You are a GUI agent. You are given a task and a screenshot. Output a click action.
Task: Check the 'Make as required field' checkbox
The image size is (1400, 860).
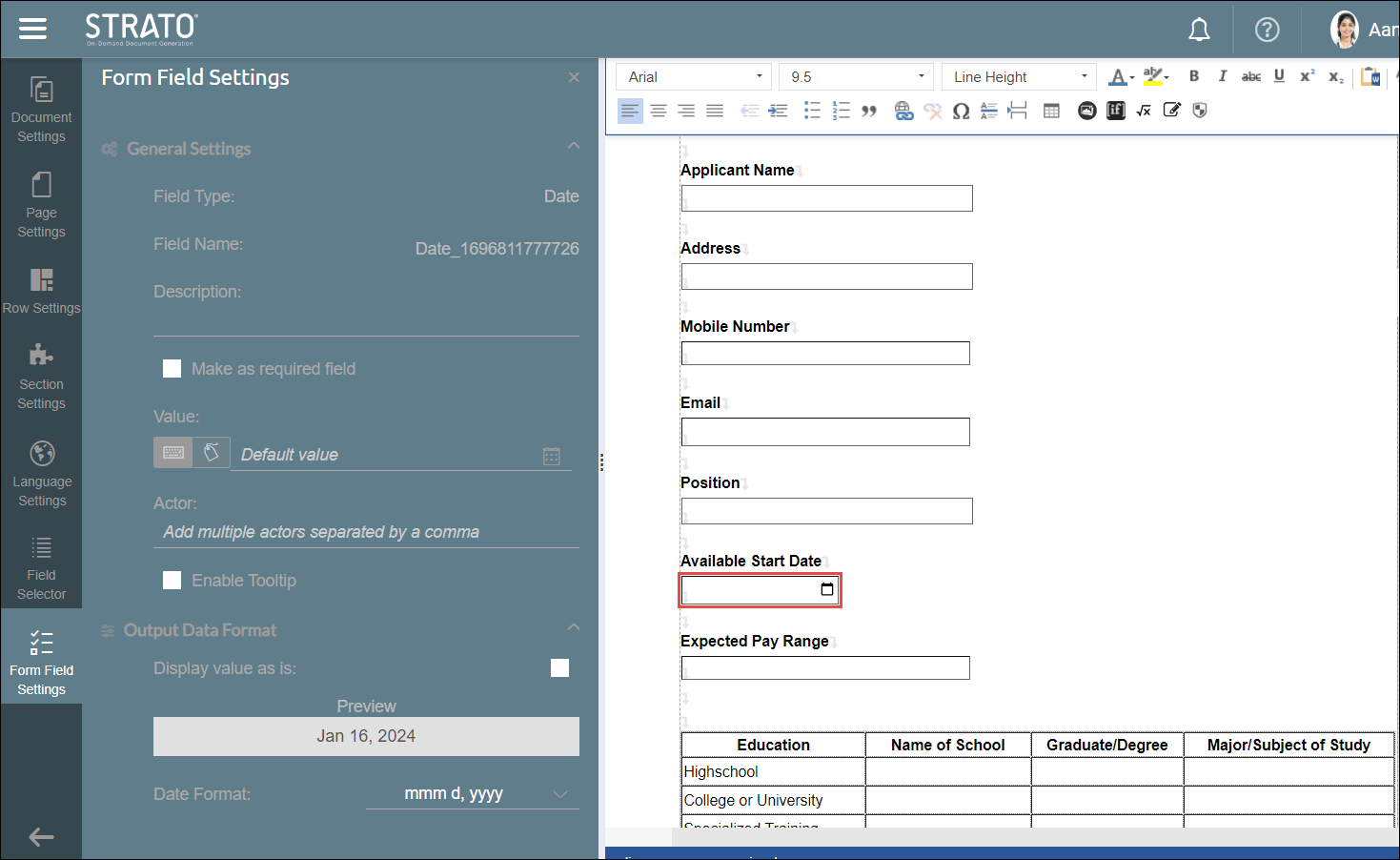click(172, 369)
